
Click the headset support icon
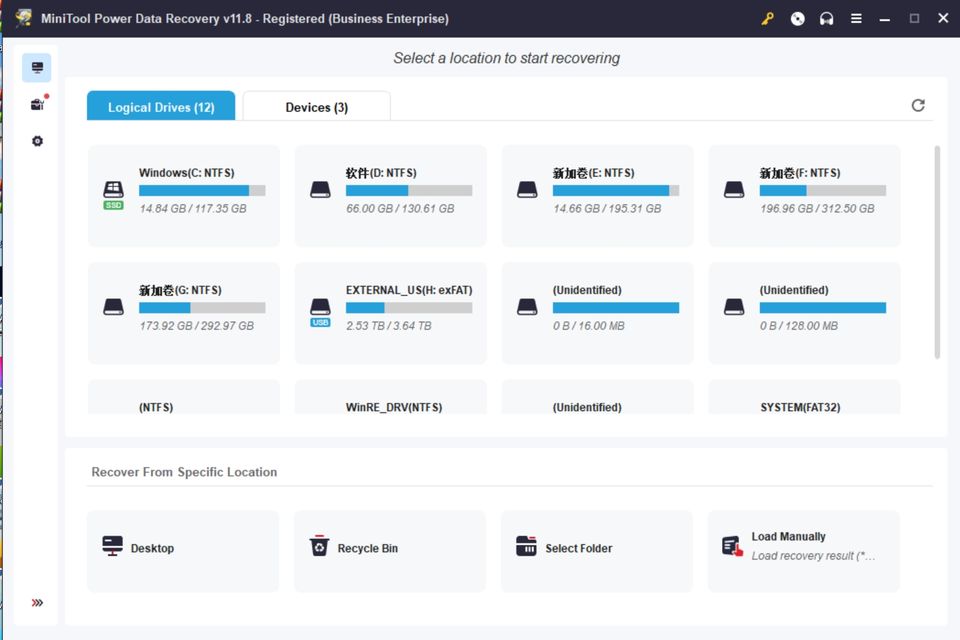(x=826, y=19)
